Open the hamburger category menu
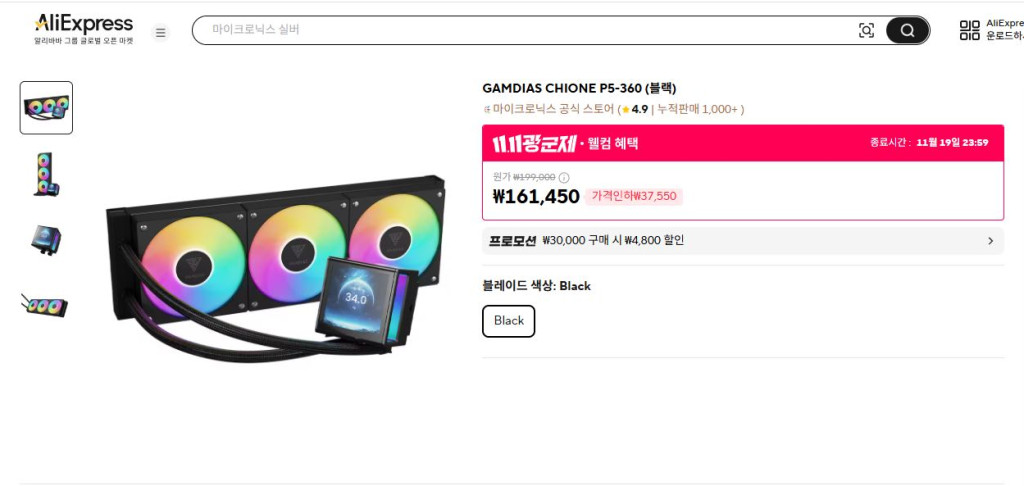The height and width of the screenshot is (486, 1024). [x=160, y=32]
